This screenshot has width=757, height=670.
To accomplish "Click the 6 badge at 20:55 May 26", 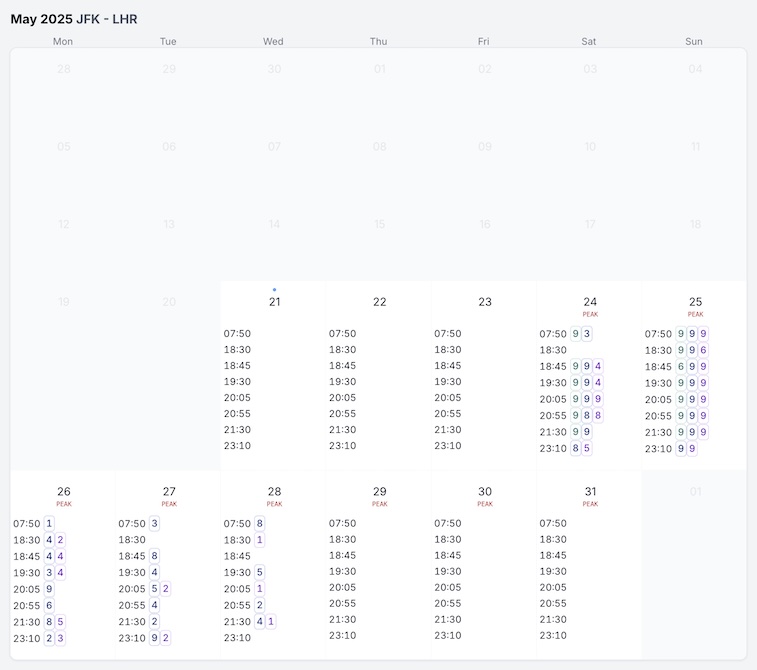I will 49,605.
